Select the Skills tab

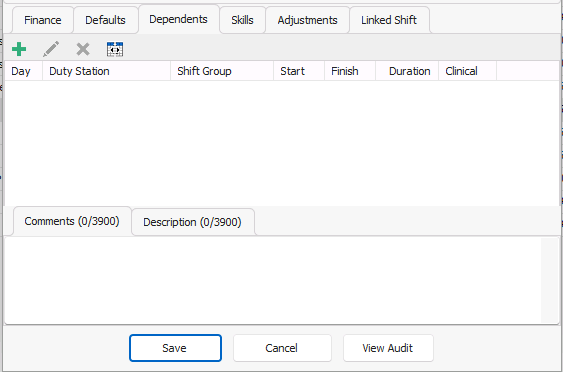pyautogui.click(x=242, y=20)
